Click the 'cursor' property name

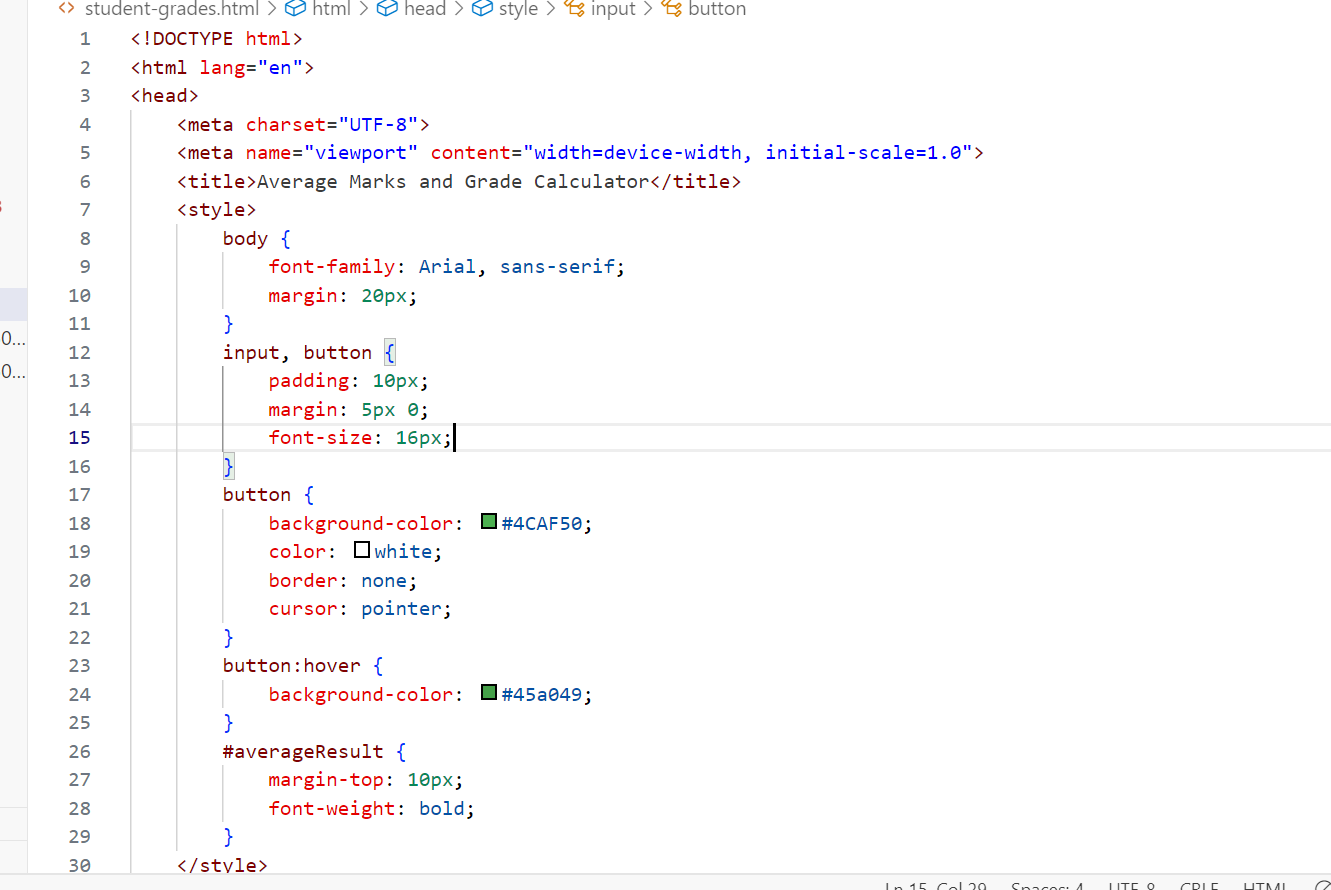click(x=303, y=608)
